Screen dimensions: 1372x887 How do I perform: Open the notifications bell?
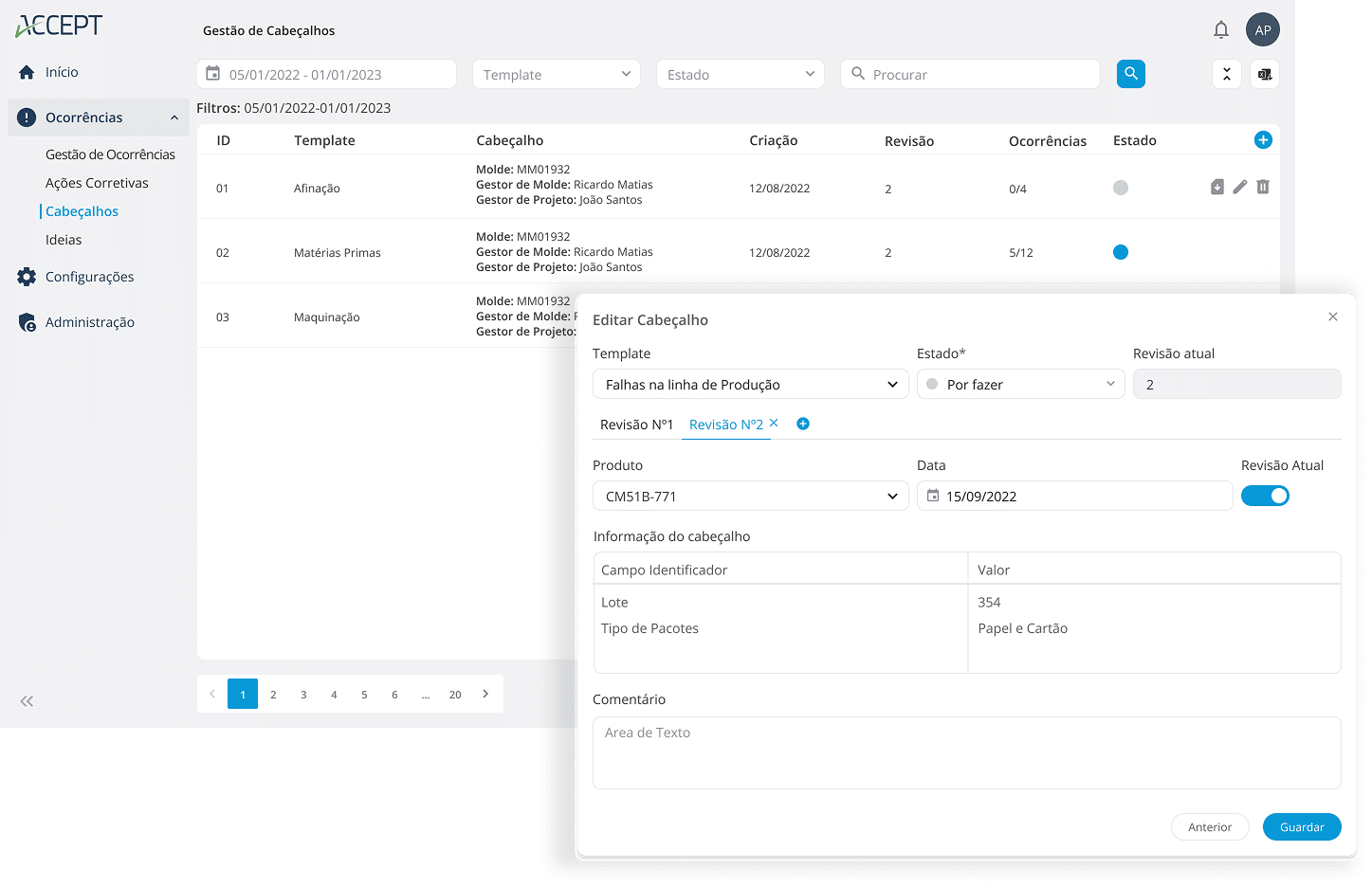tap(1220, 30)
